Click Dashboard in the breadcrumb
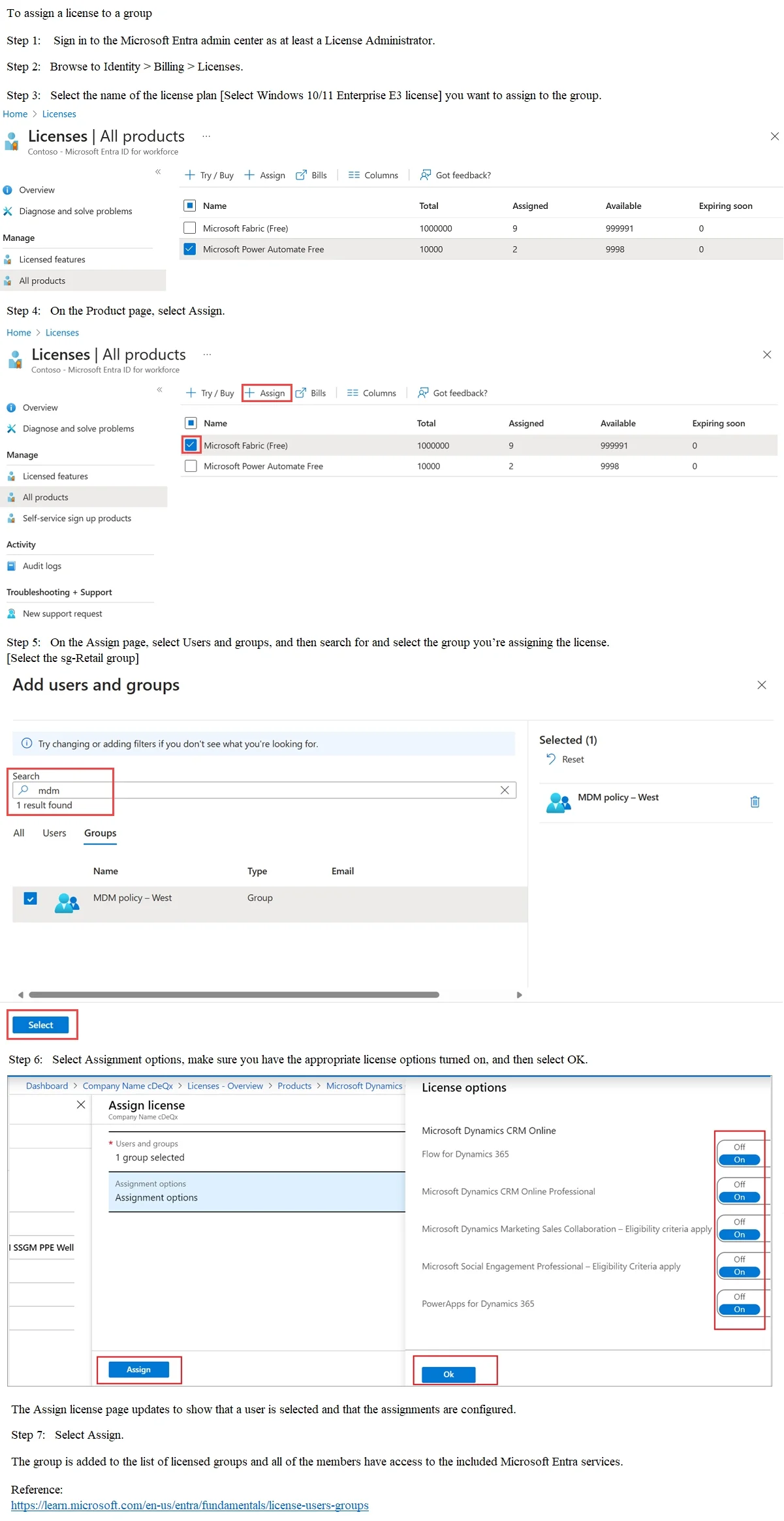 pyautogui.click(x=47, y=1086)
